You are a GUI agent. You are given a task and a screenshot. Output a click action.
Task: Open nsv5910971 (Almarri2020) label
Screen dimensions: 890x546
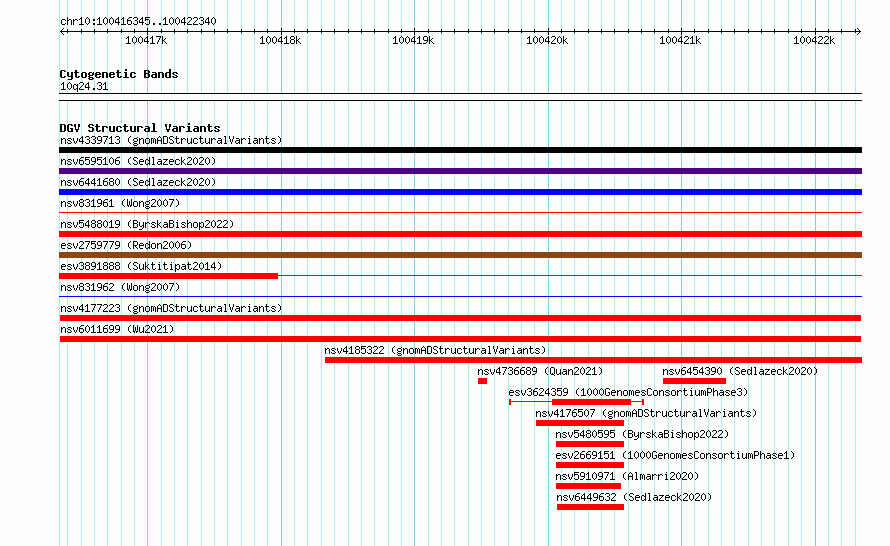pos(627,476)
